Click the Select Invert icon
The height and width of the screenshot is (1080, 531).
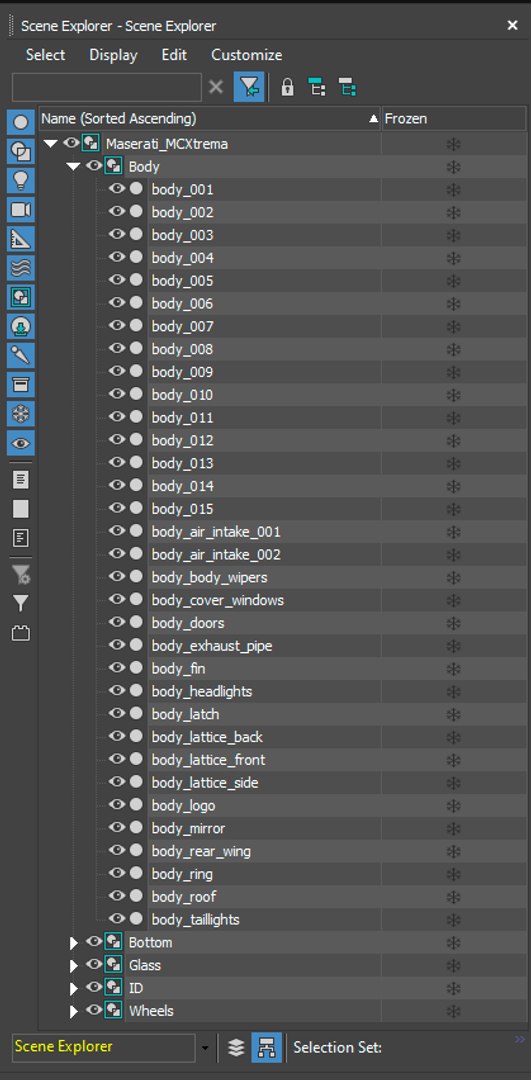pos(21,538)
